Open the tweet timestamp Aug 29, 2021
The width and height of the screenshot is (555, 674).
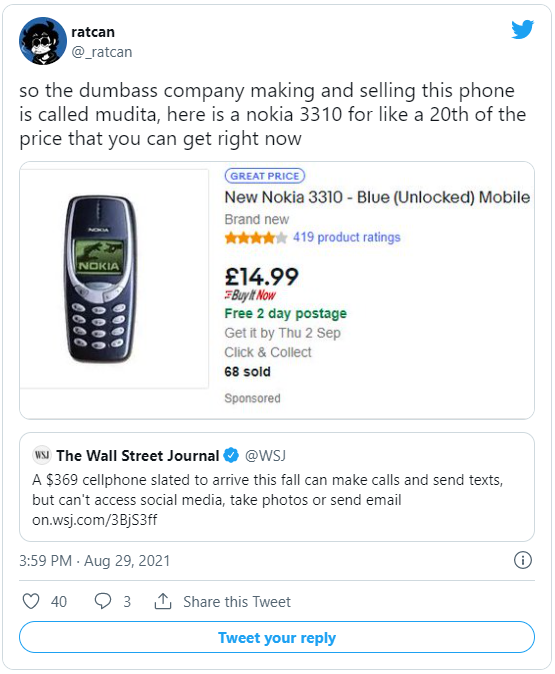coord(95,561)
